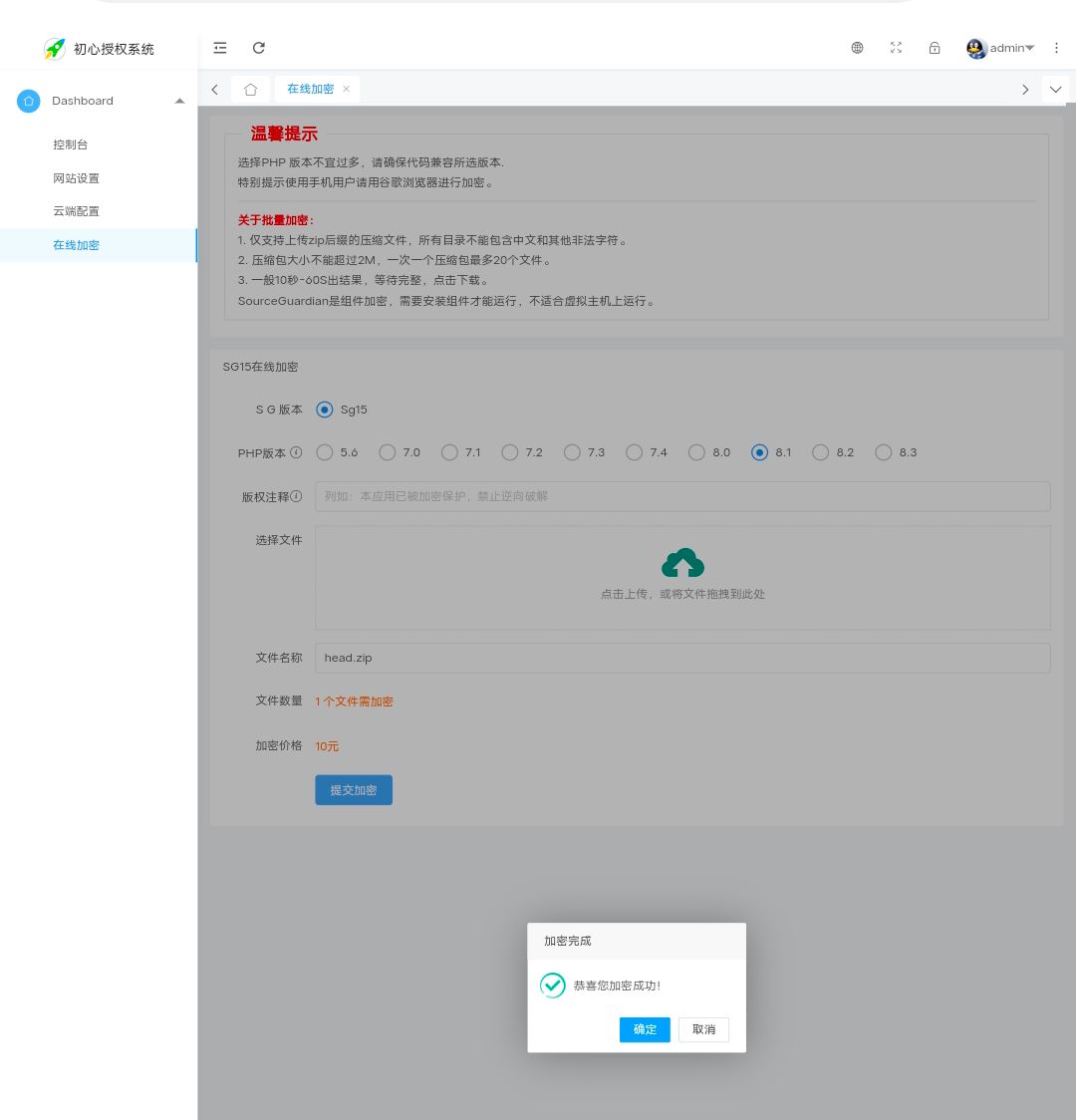Image resolution: width=1076 pixels, height=1120 pixels.
Task: Select the Sg15 radio button
Action: coord(324,410)
